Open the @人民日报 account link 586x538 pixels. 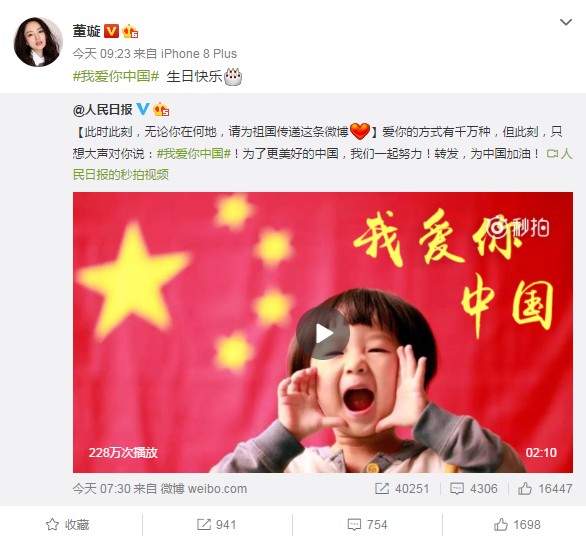point(103,109)
